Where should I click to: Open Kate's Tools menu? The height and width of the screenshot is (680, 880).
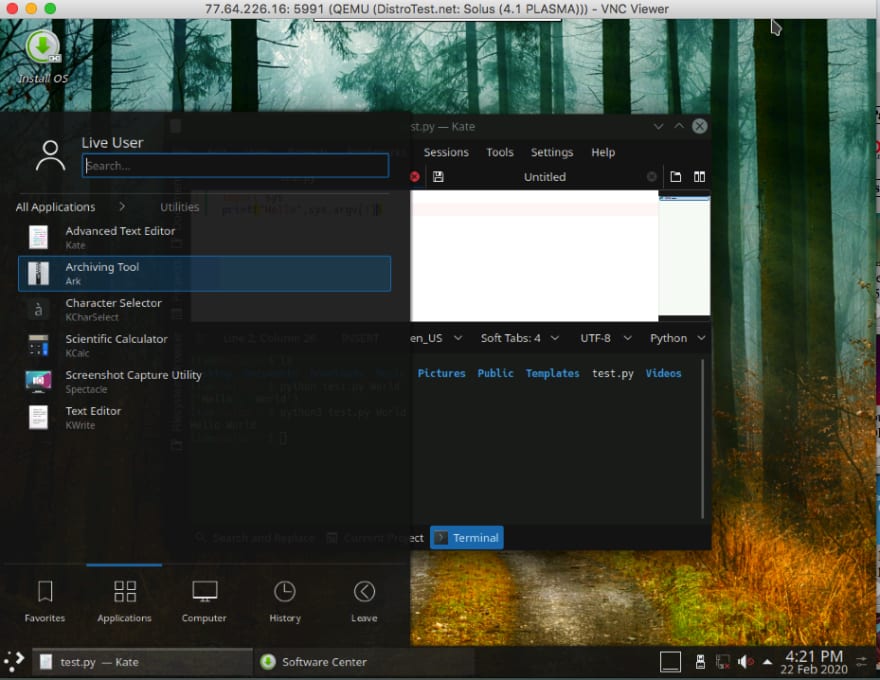[499, 152]
